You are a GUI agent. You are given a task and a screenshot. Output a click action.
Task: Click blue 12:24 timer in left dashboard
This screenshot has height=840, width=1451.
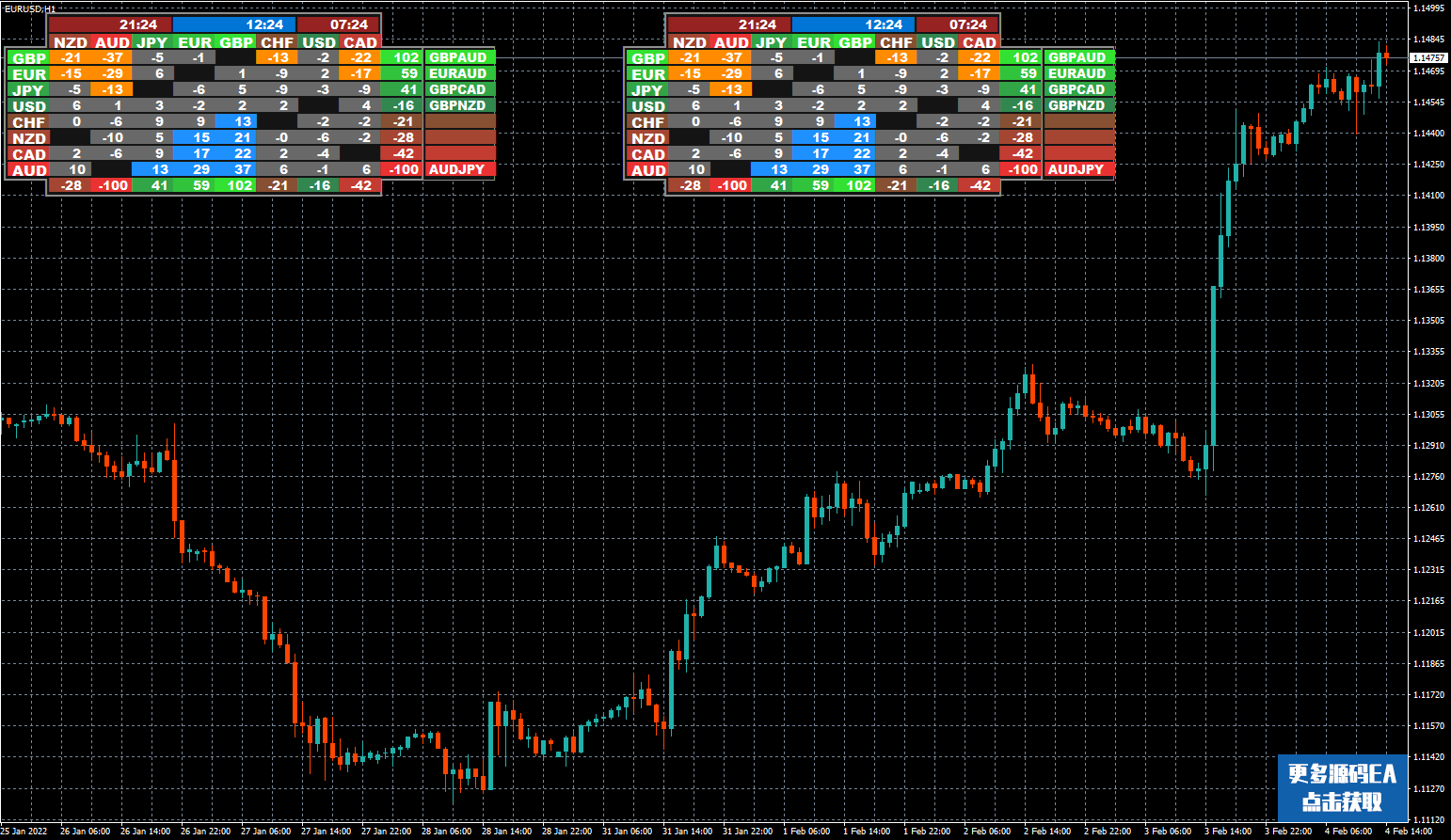(x=235, y=24)
